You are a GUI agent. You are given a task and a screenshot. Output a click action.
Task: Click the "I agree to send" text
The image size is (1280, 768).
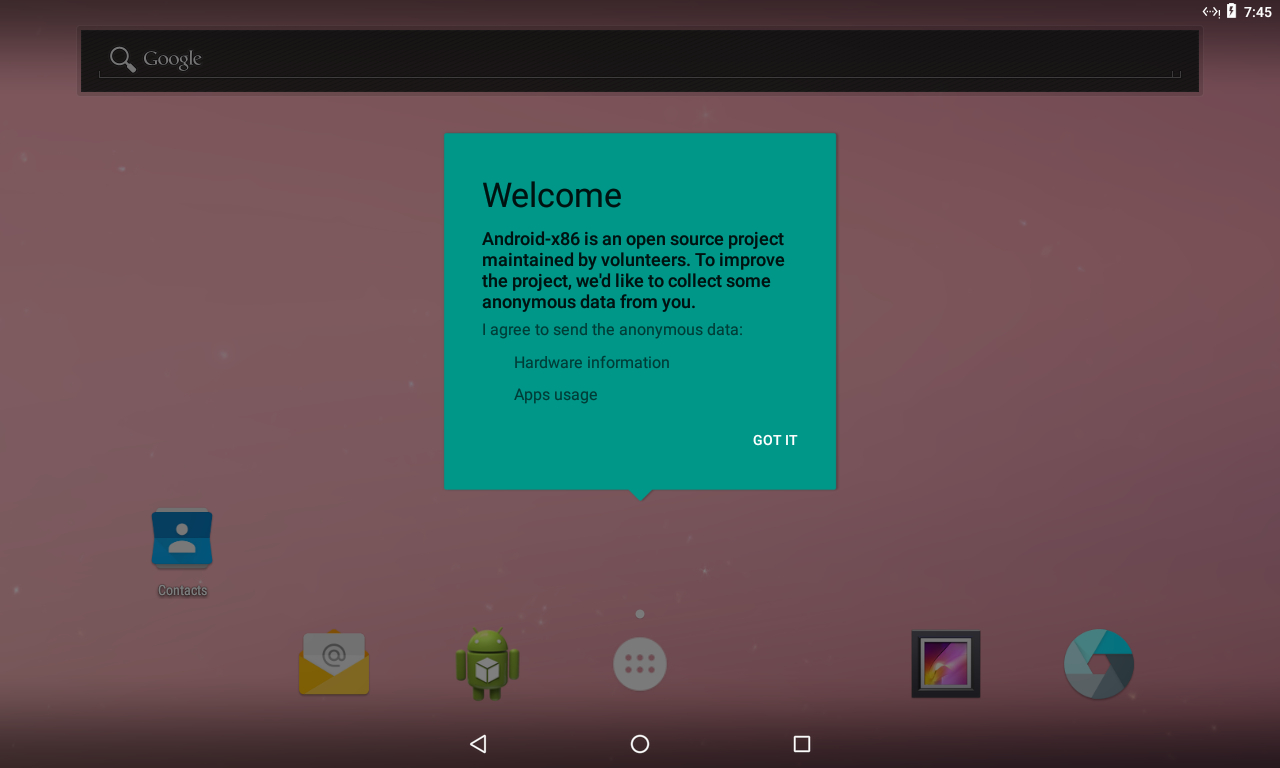pyautogui.click(x=612, y=330)
